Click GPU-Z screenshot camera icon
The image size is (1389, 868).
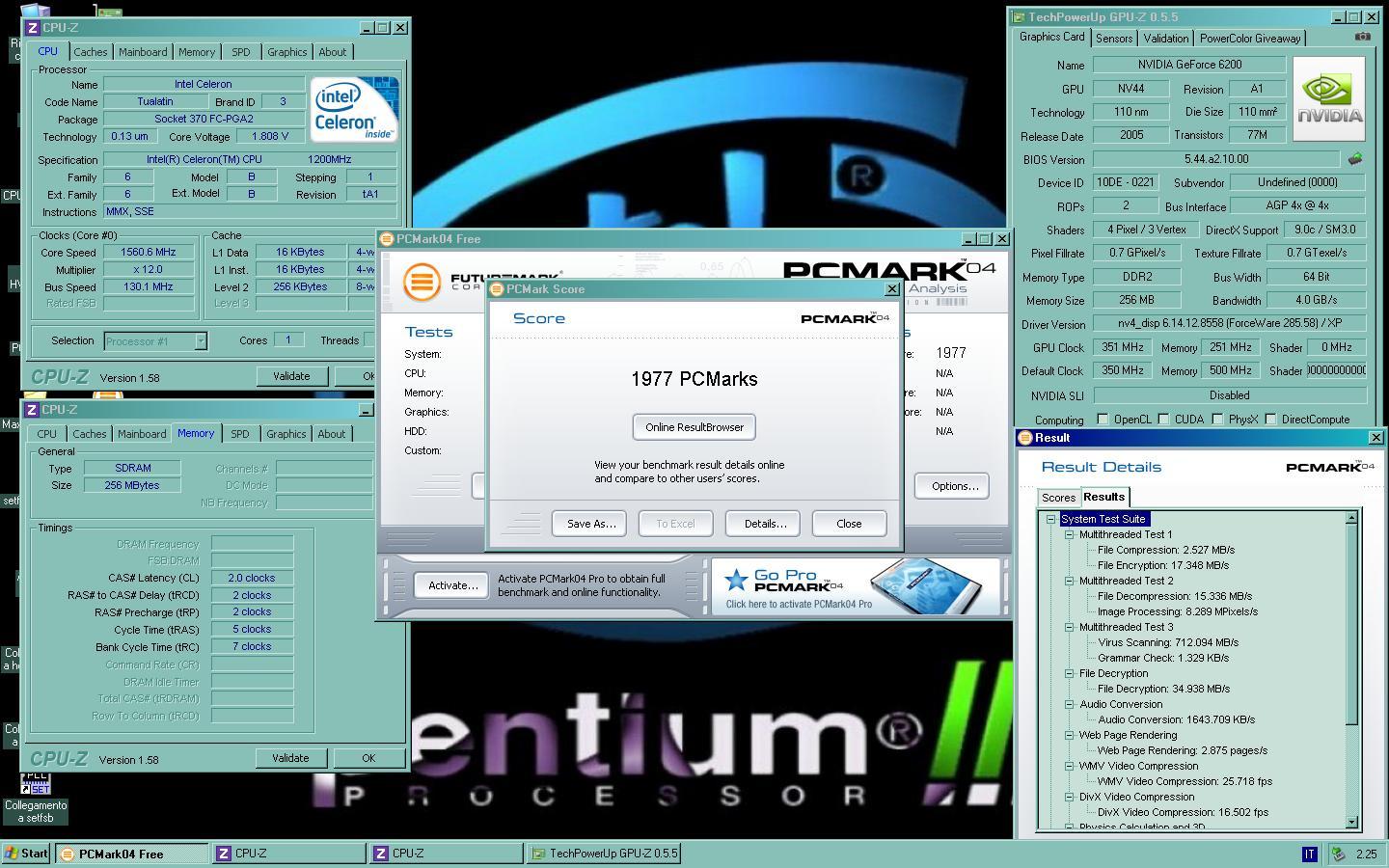tap(1362, 37)
